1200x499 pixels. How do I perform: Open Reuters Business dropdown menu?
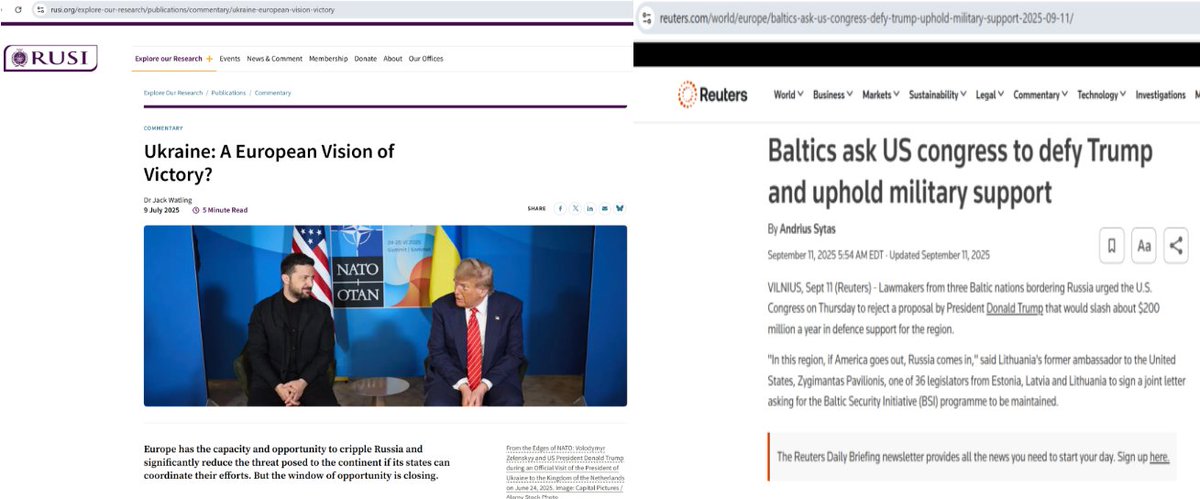coord(833,95)
